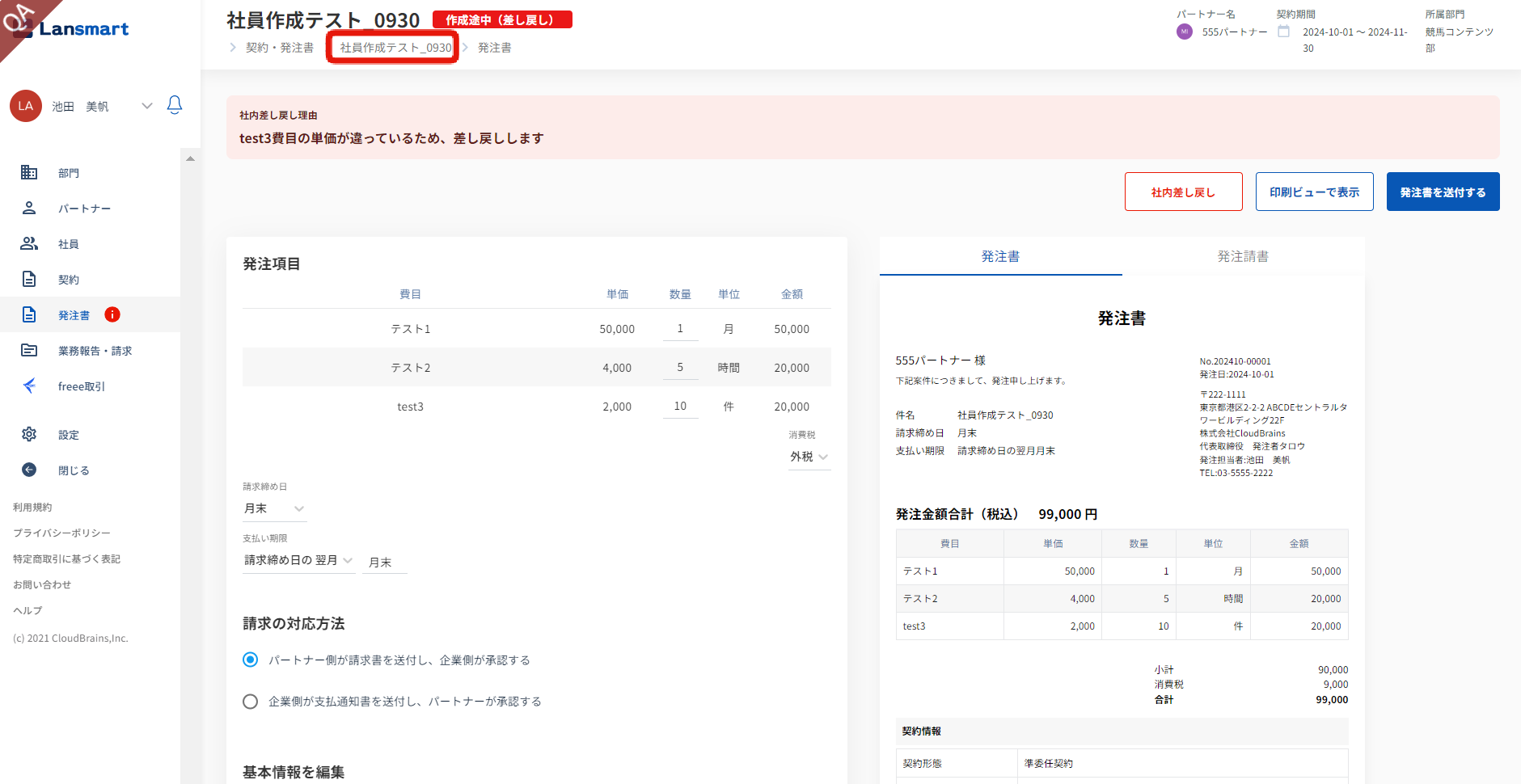The image size is (1521, 784).
Task: Select パートナー側が請求書を送付 radio option
Action: pyautogui.click(x=251, y=660)
